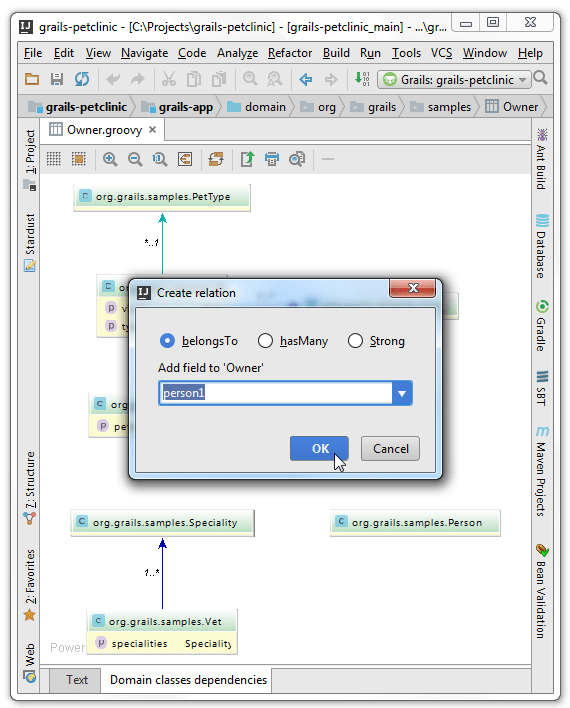Image resolution: width=570 pixels, height=708 pixels.
Task: Choose the Strong relation radio button
Action: [355, 341]
